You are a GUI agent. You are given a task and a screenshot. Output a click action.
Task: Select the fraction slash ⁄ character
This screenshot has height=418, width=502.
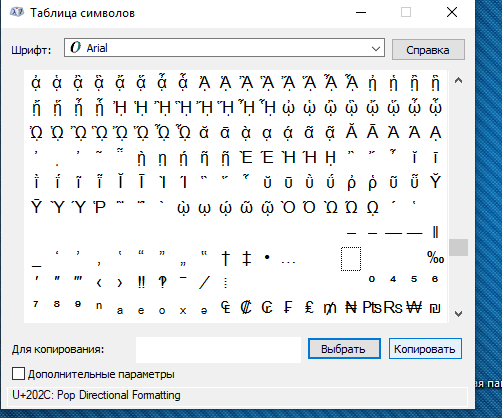204,282
